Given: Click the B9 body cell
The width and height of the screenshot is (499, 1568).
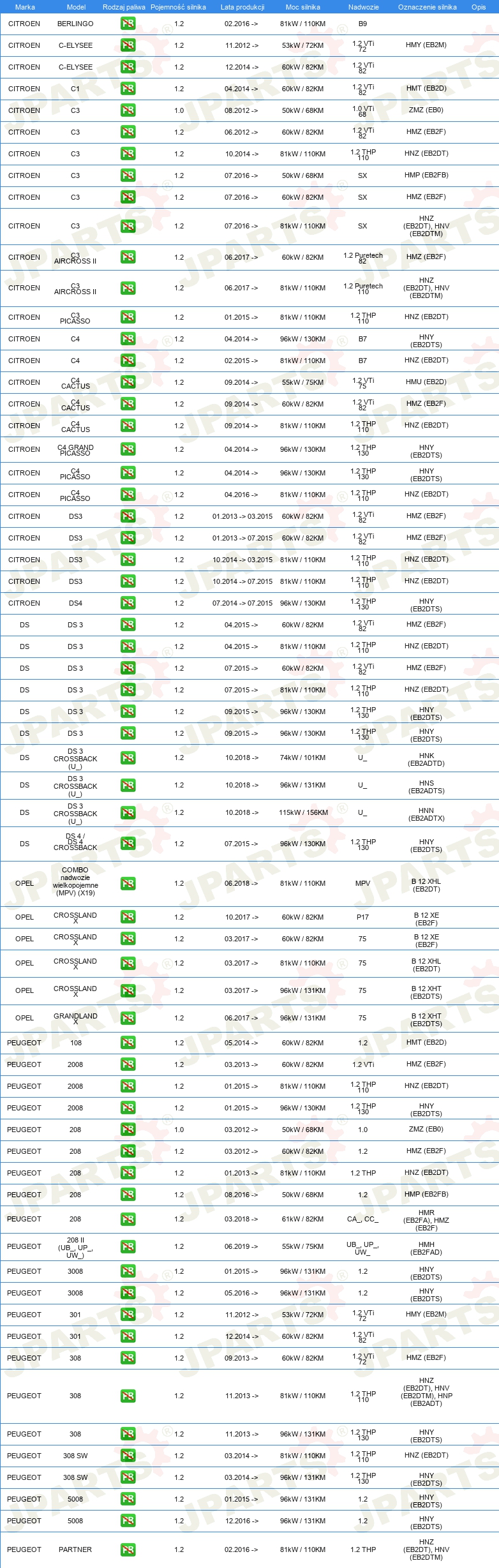Looking at the screenshot, I should 362,24.
